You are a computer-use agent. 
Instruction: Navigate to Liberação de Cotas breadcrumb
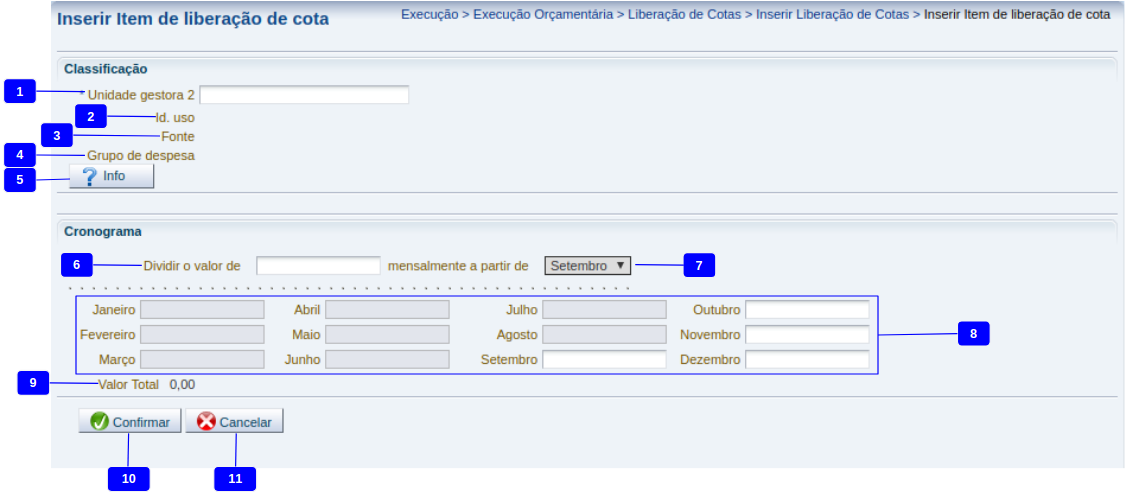[x=684, y=15]
